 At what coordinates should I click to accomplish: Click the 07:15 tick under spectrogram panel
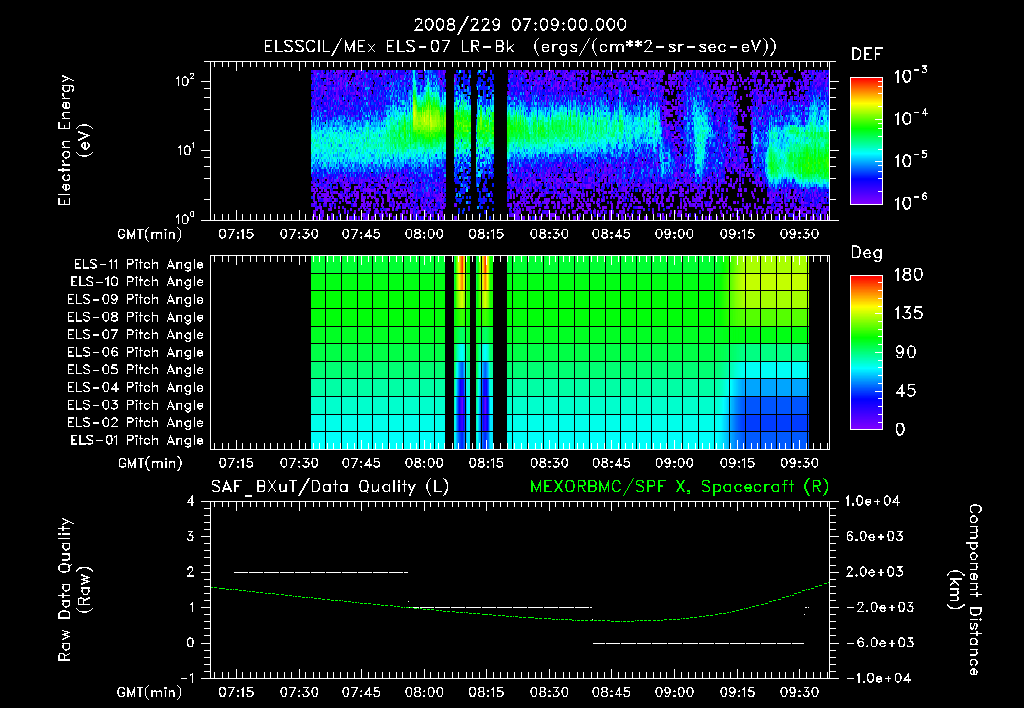tap(236, 234)
